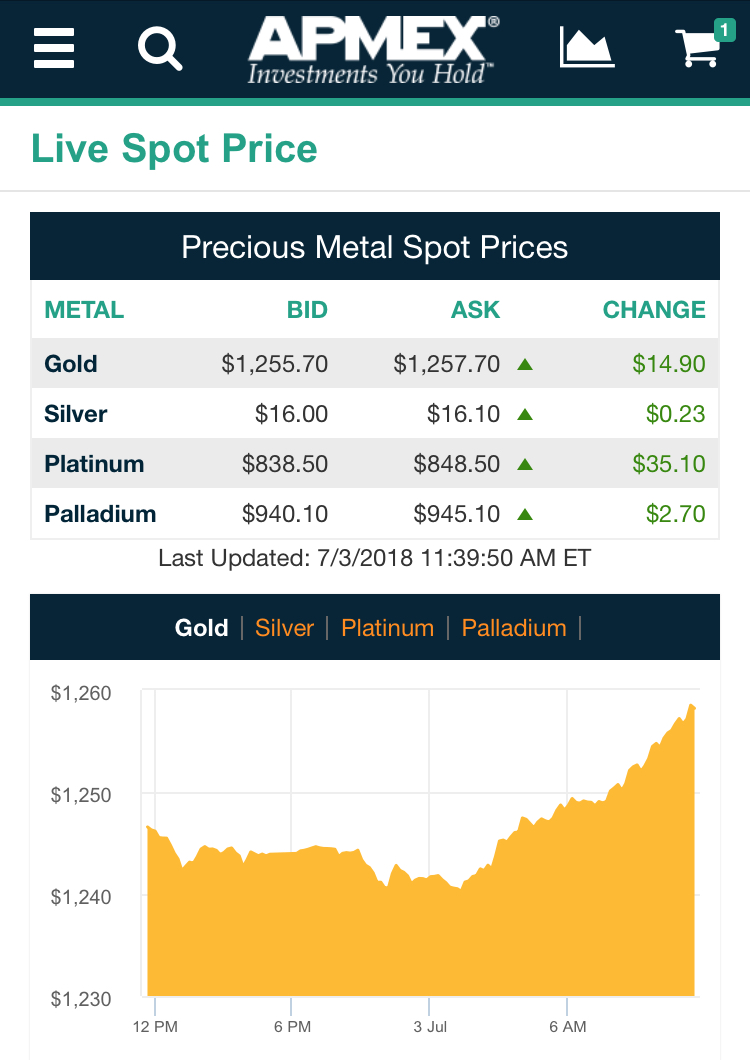Select the Gold chart tab
The width and height of the screenshot is (750, 1060).
(x=202, y=628)
